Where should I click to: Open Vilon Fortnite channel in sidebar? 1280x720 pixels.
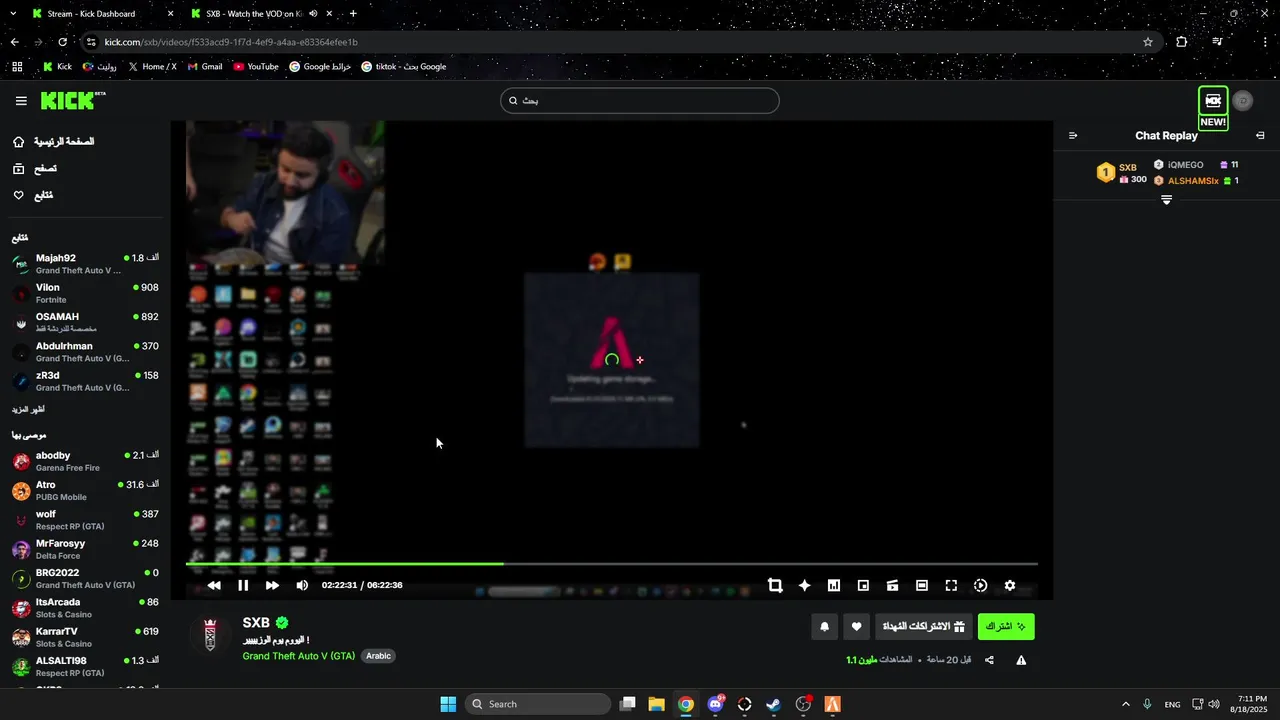click(x=86, y=293)
